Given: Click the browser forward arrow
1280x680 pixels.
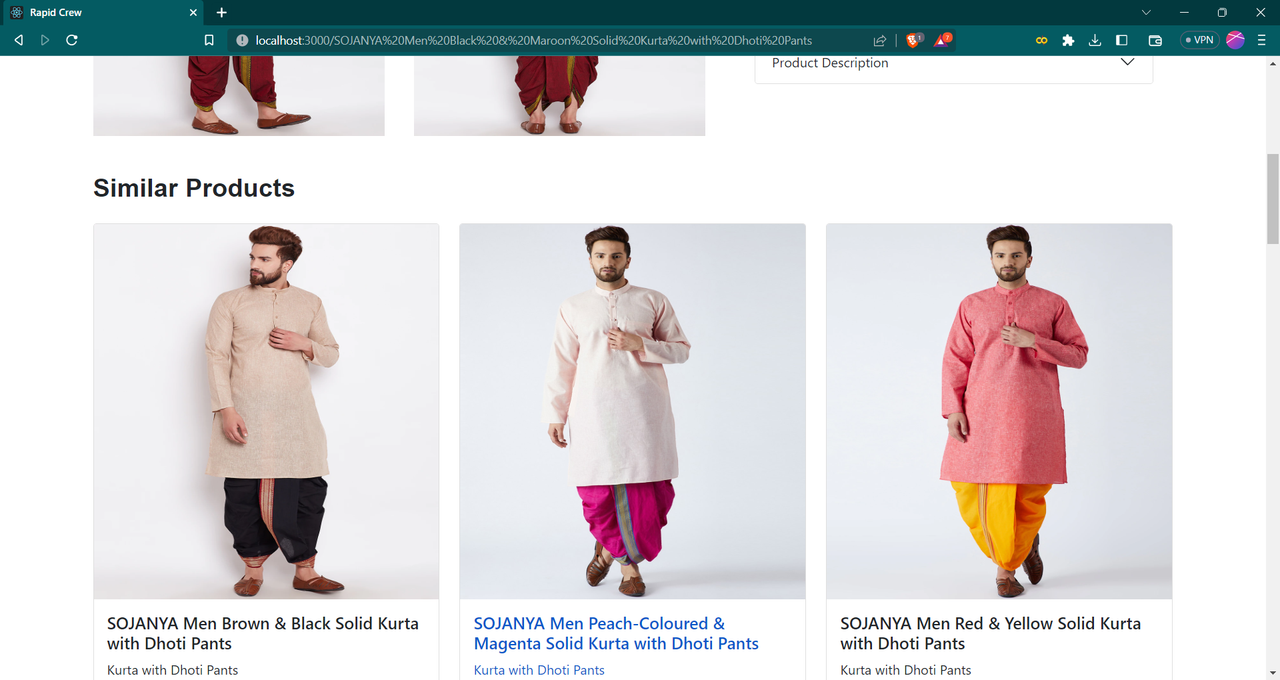Looking at the screenshot, I should [x=45, y=40].
